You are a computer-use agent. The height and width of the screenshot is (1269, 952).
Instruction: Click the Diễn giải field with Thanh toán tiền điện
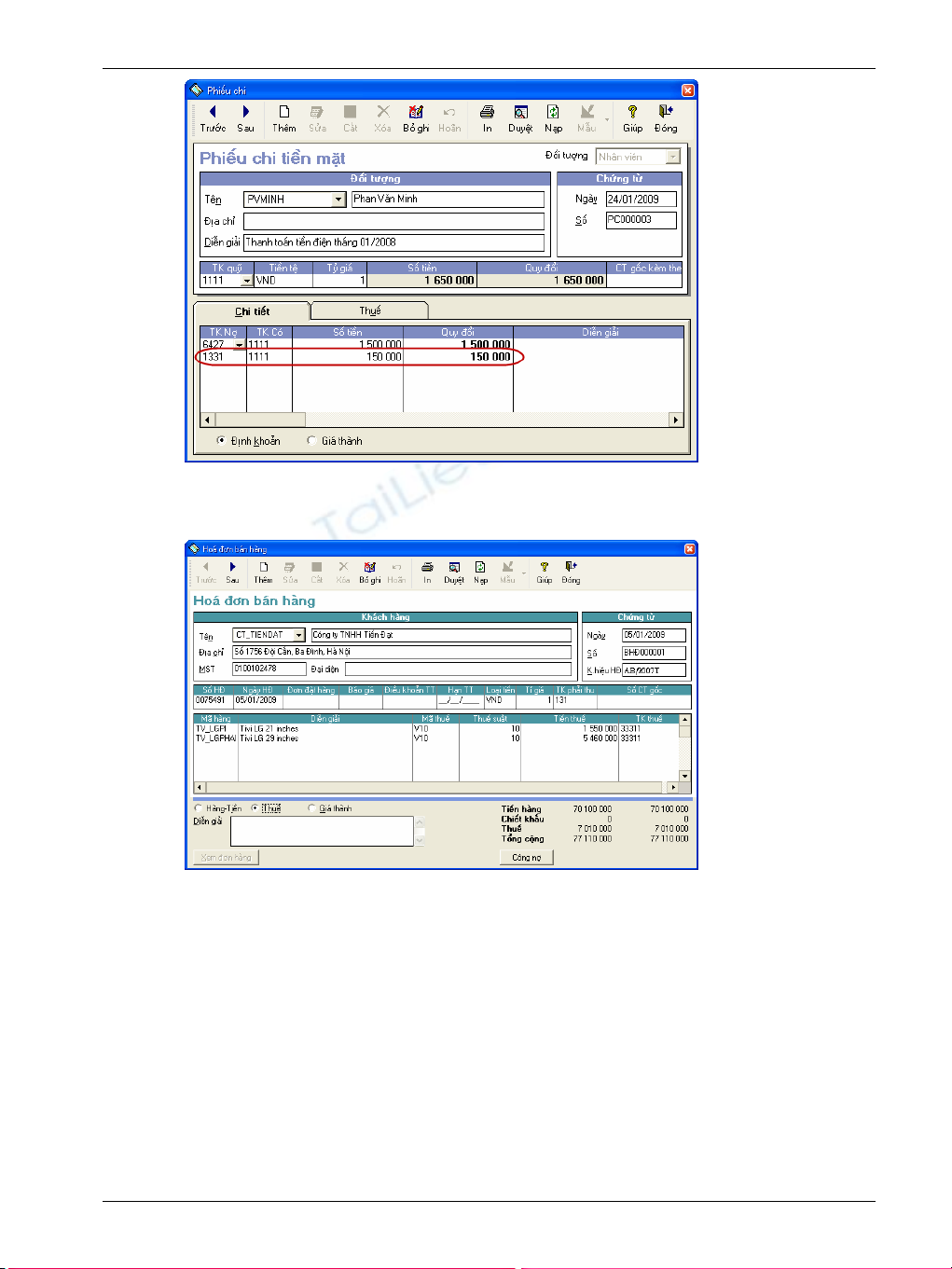pyautogui.click(x=393, y=242)
